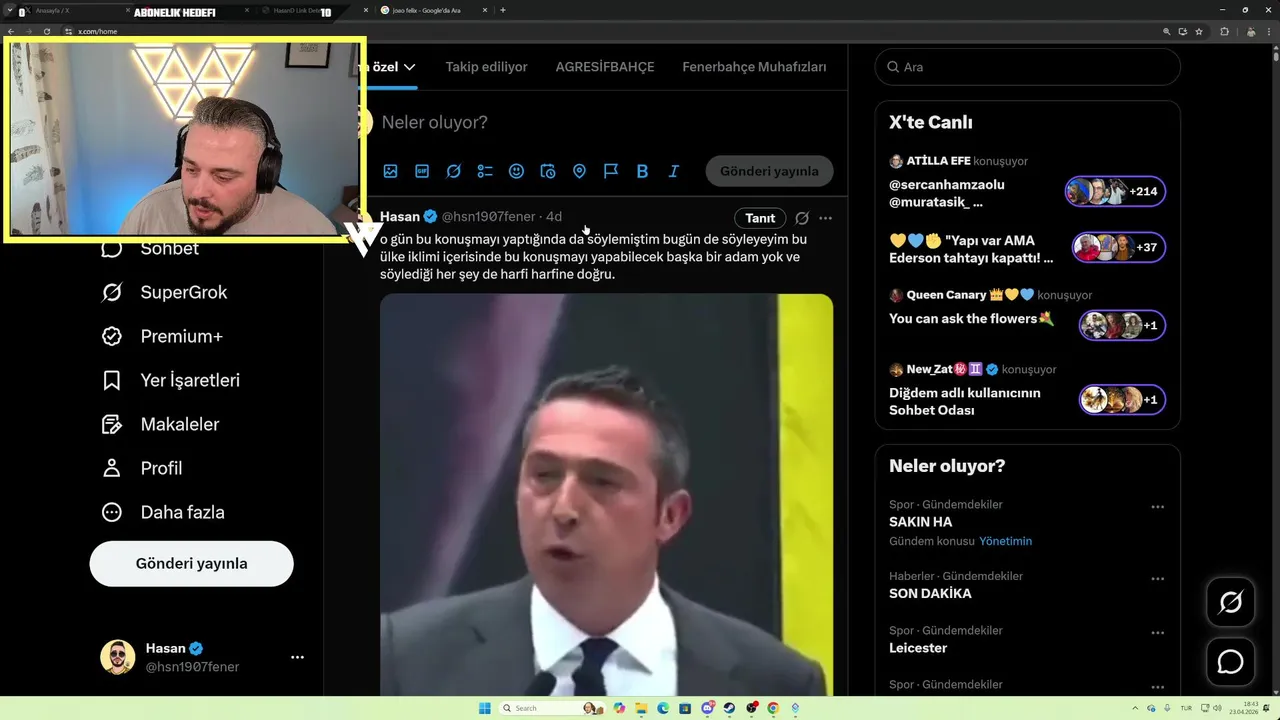Screen dimensions: 1280x720
Task: Open Premium+ in the sidebar
Action: [162, 336]
